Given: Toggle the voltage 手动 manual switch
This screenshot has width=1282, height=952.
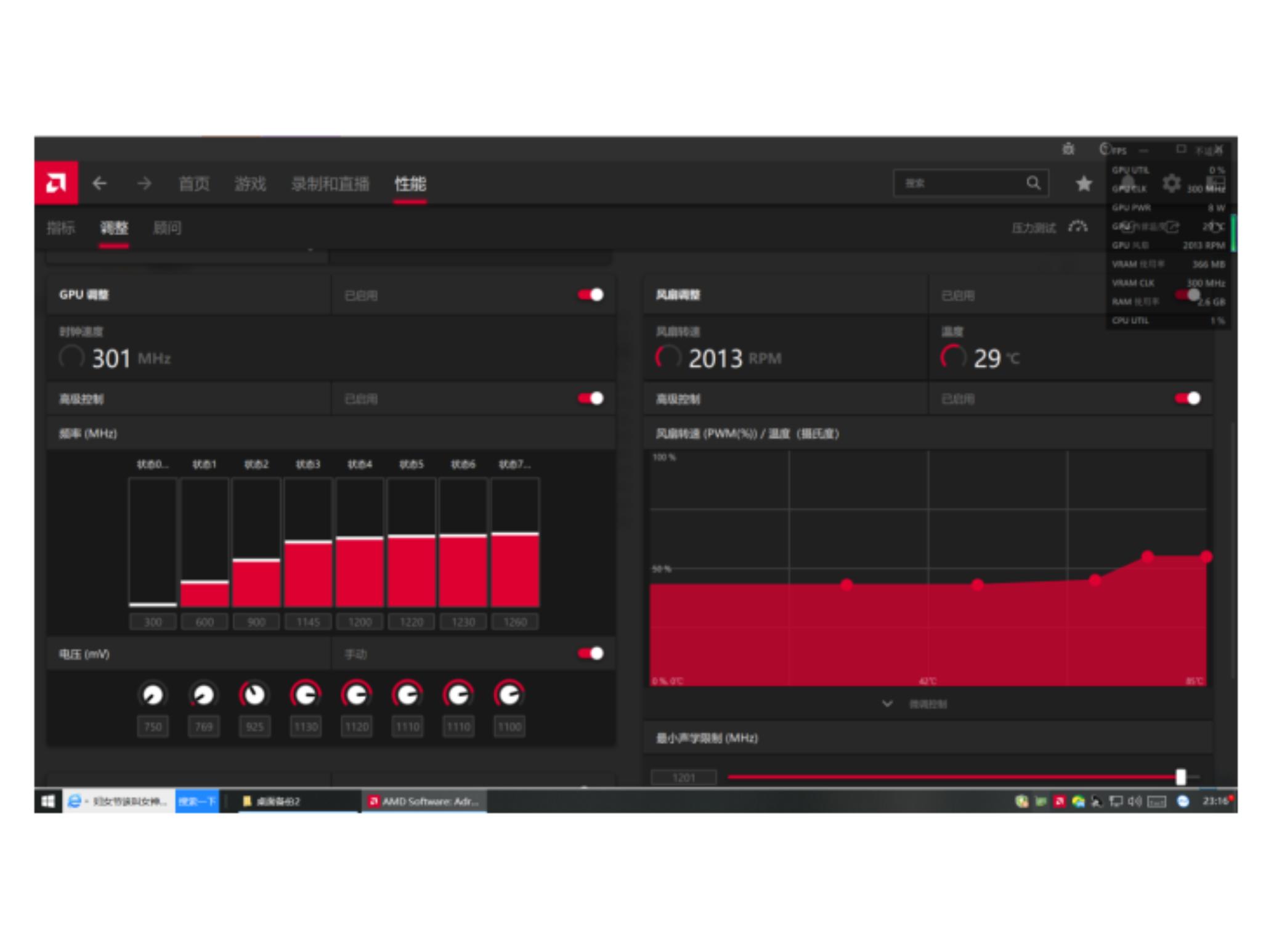Looking at the screenshot, I should click(x=590, y=654).
